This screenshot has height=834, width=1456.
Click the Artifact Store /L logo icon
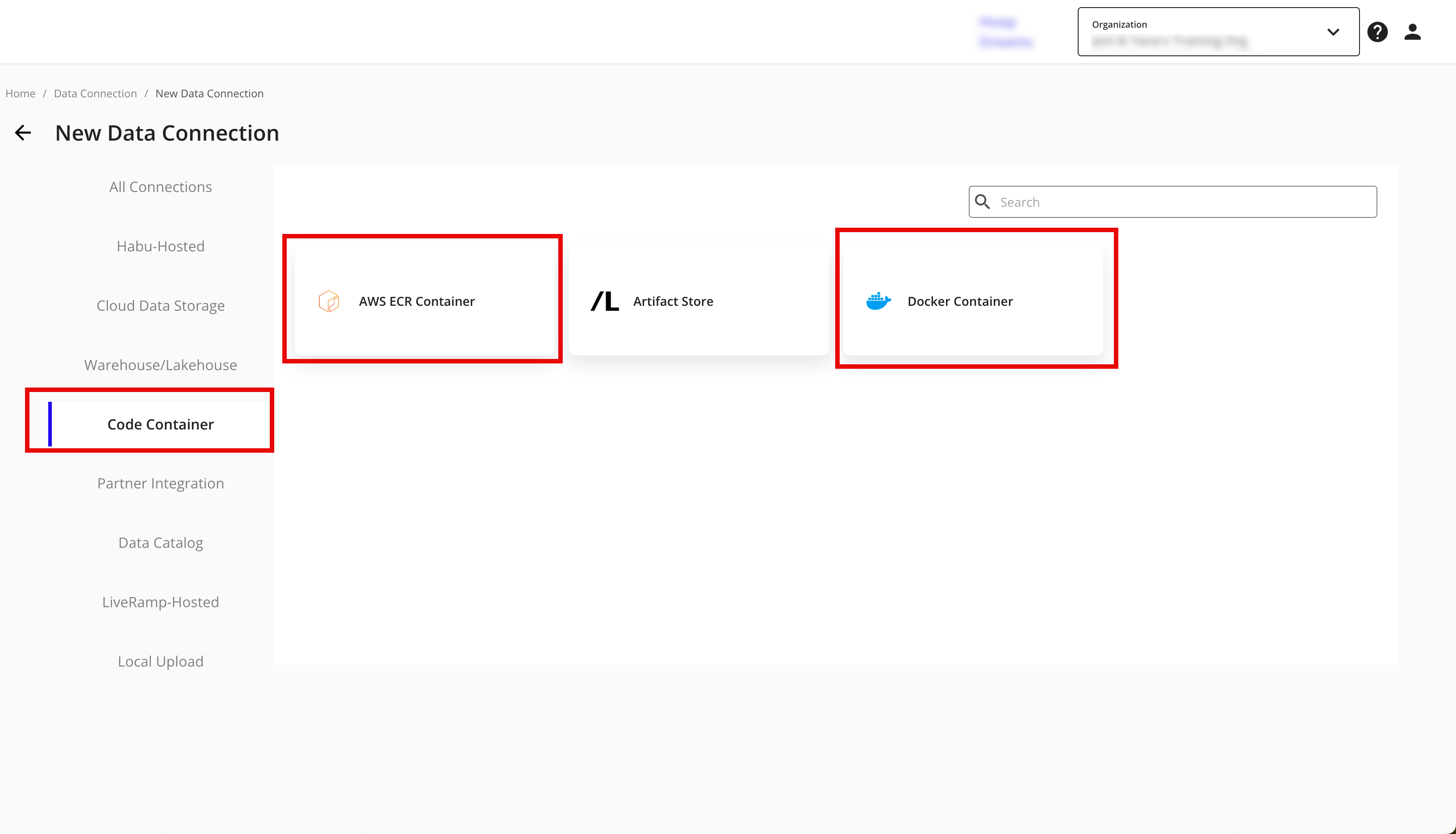[605, 301]
